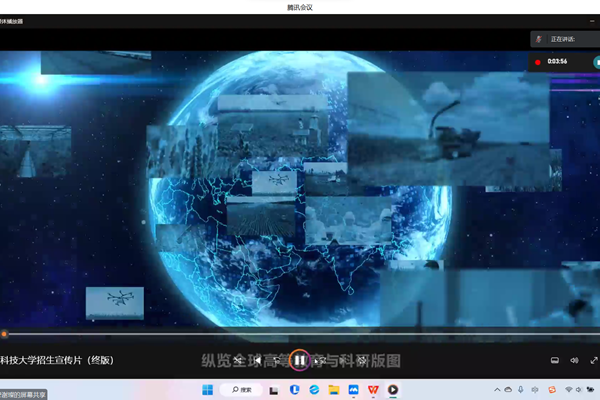Click the muted microphone speaker icon
600x400 pixels.
pyautogui.click(x=539, y=39)
